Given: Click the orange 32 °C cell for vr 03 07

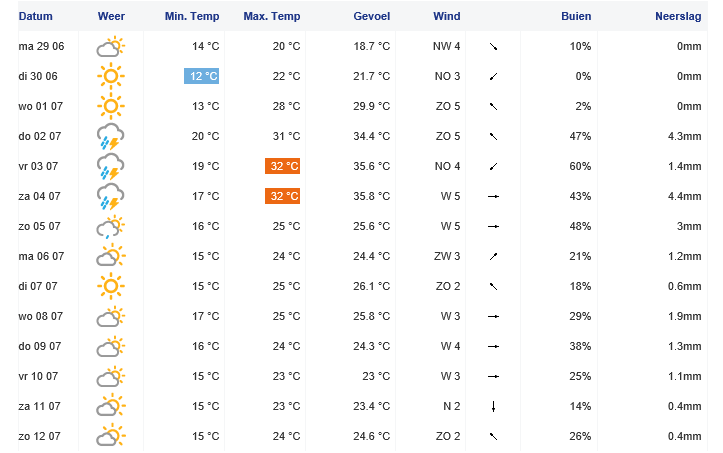Looking at the screenshot, I should pos(283,166).
